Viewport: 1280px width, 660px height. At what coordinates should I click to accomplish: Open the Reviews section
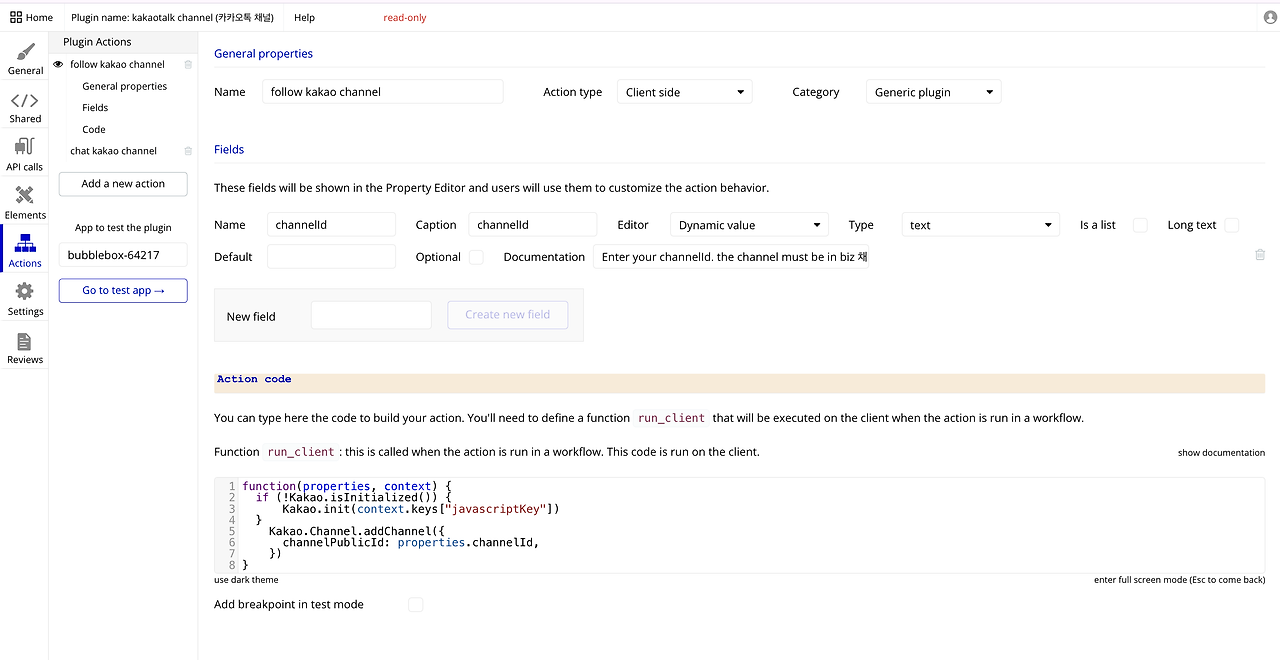point(25,348)
